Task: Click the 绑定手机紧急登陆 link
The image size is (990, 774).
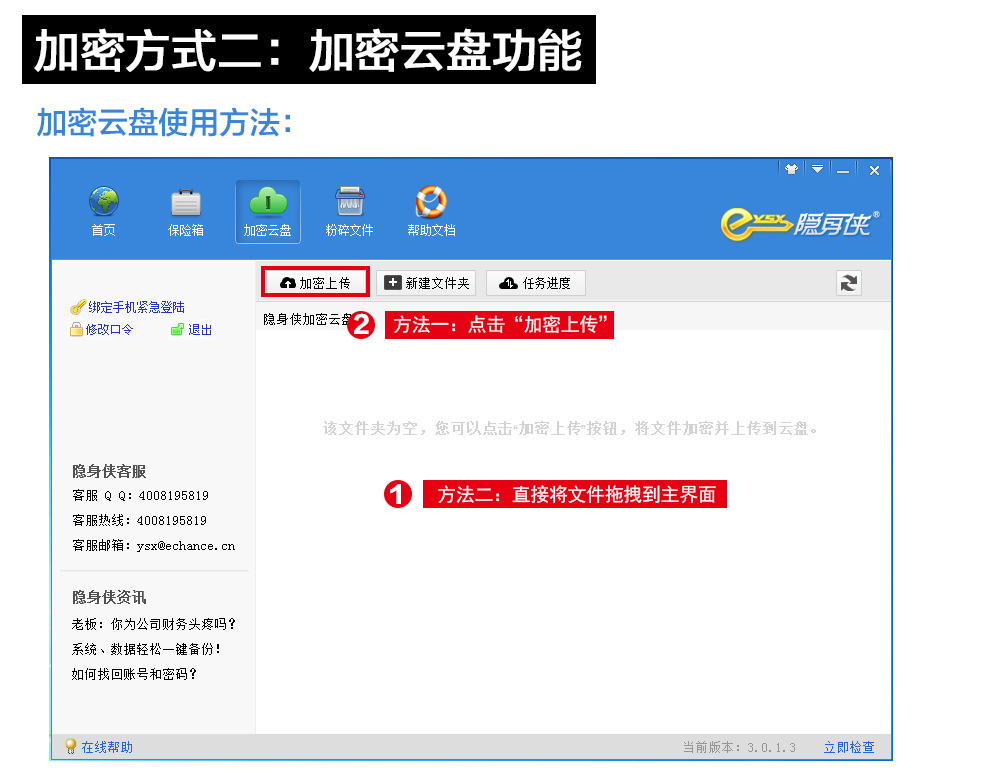Action: (x=136, y=307)
